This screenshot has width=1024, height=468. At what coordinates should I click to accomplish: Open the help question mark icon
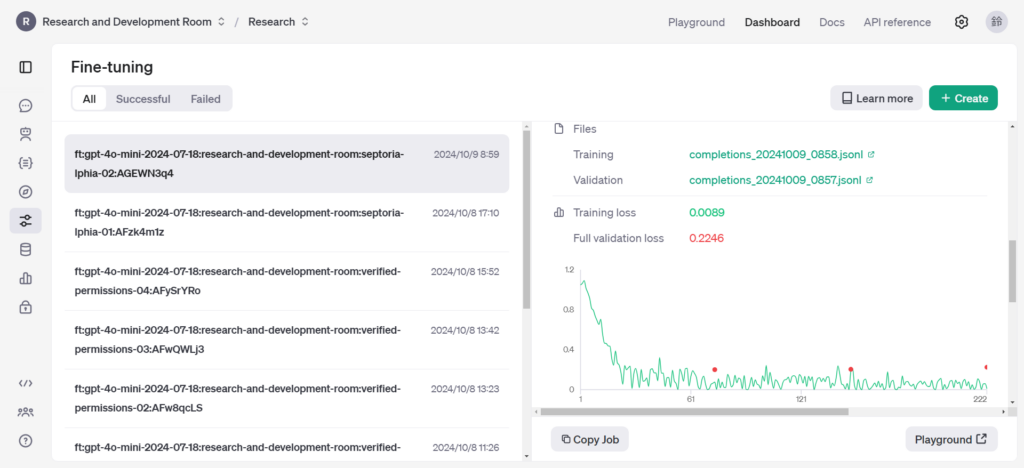pos(26,440)
